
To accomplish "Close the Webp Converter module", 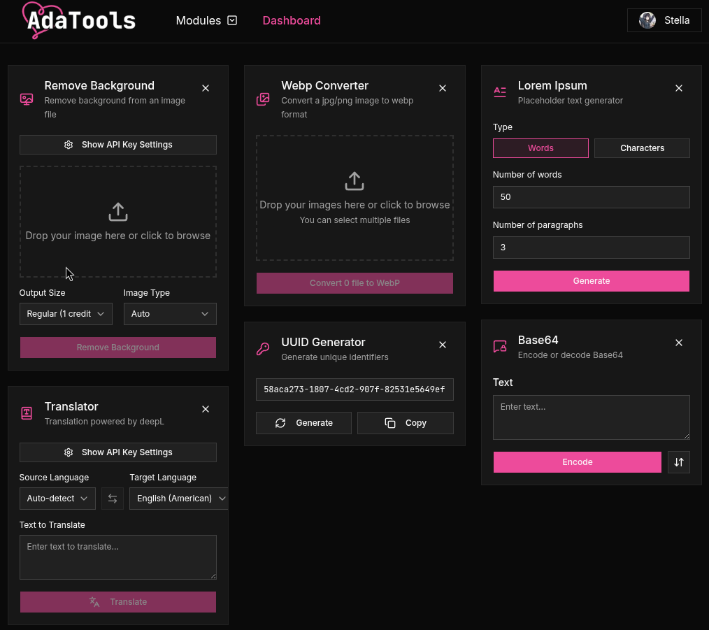I will 443,88.
